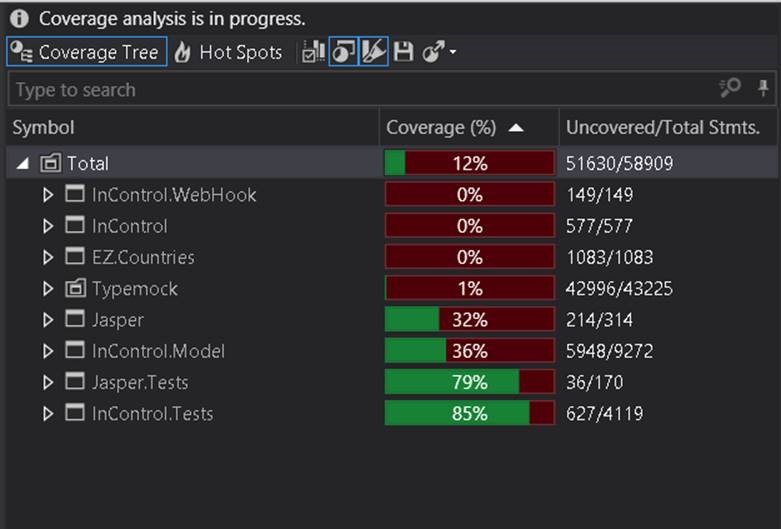The height and width of the screenshot is (529, 781).
Task: Click the InControl.WebHook assembly icon
Action: tap(75, 194)
